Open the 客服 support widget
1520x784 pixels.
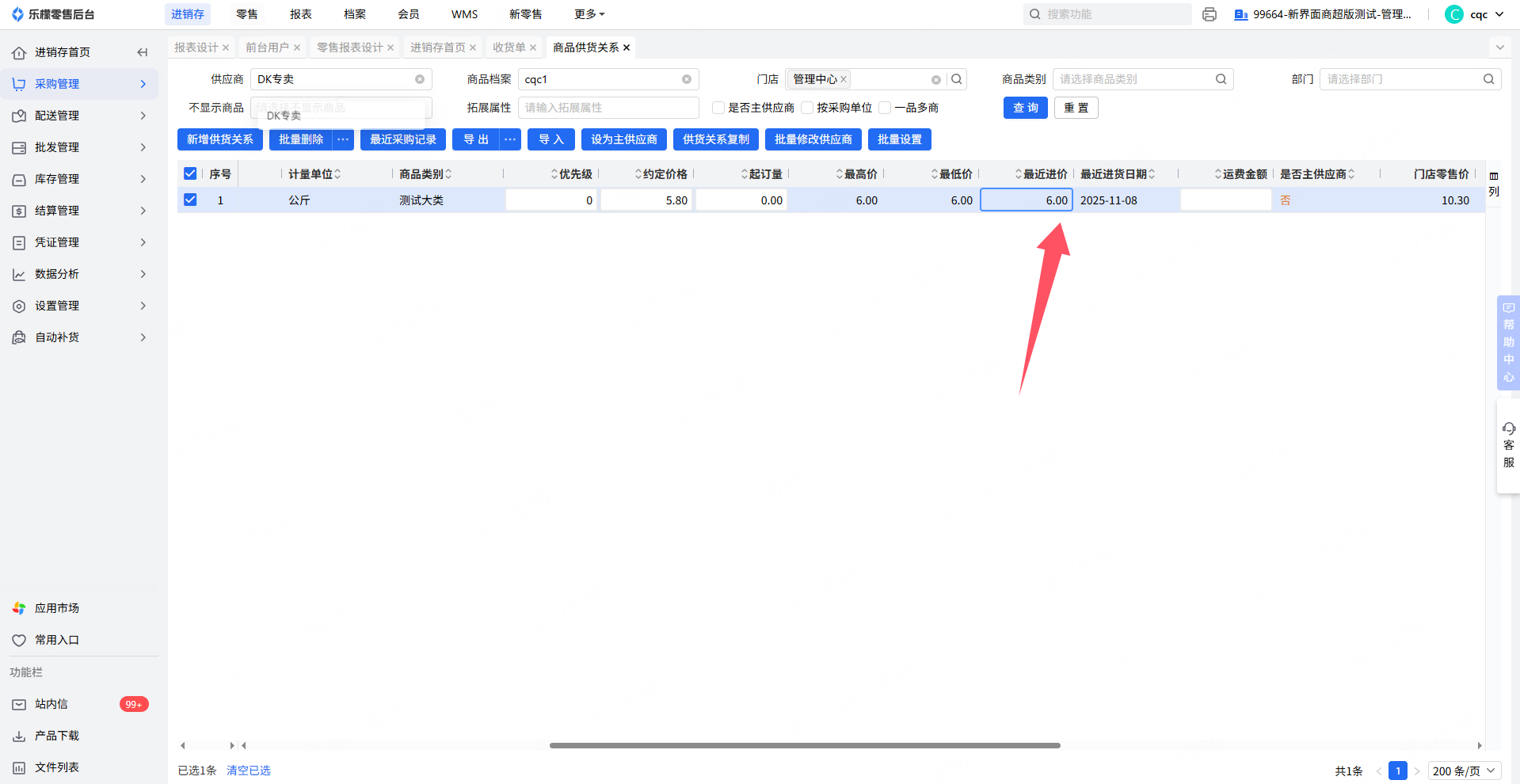click(1508, 445)
